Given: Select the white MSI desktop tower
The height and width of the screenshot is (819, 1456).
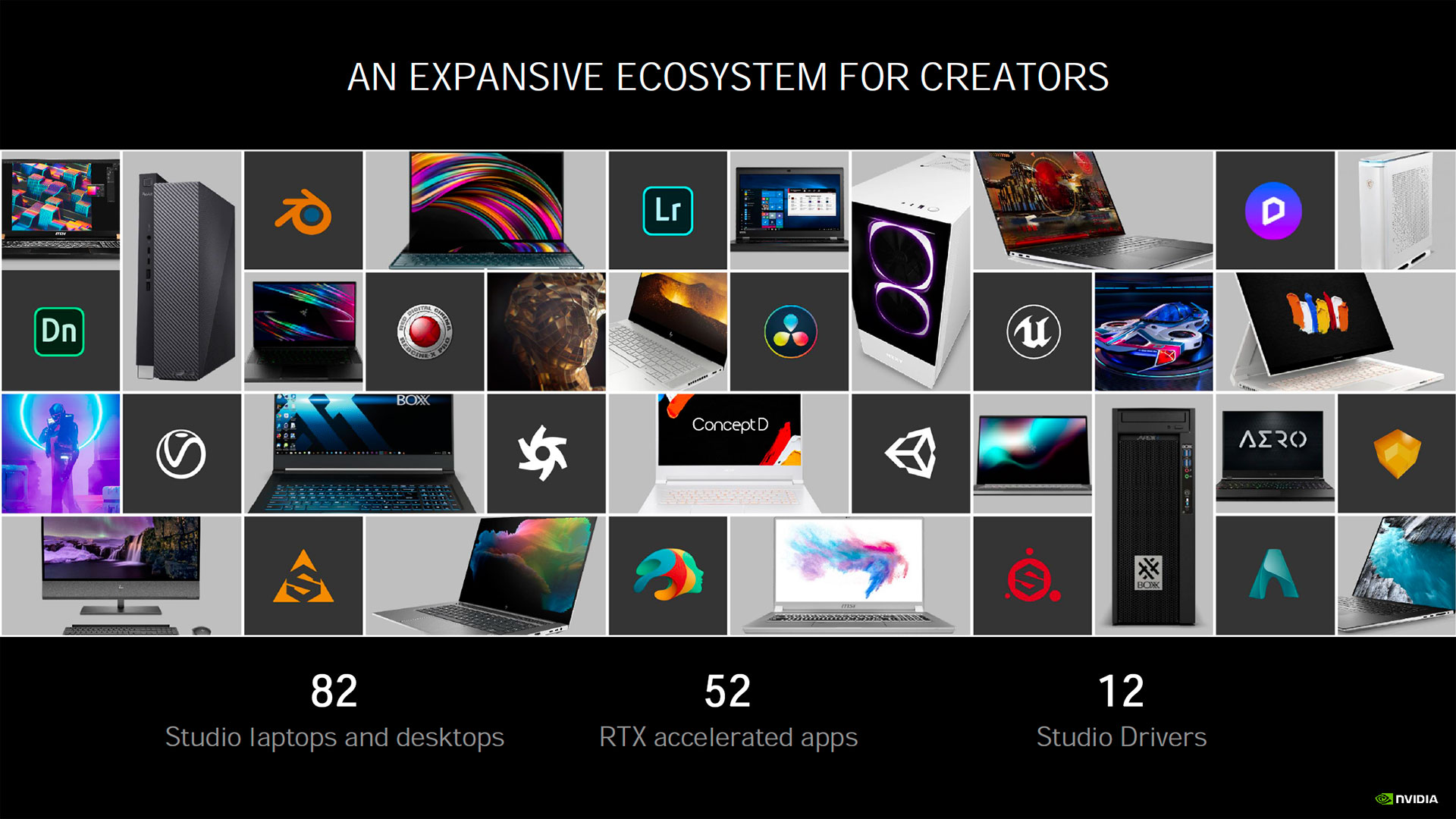Looking at the screenshot, I should [1396, 210].
